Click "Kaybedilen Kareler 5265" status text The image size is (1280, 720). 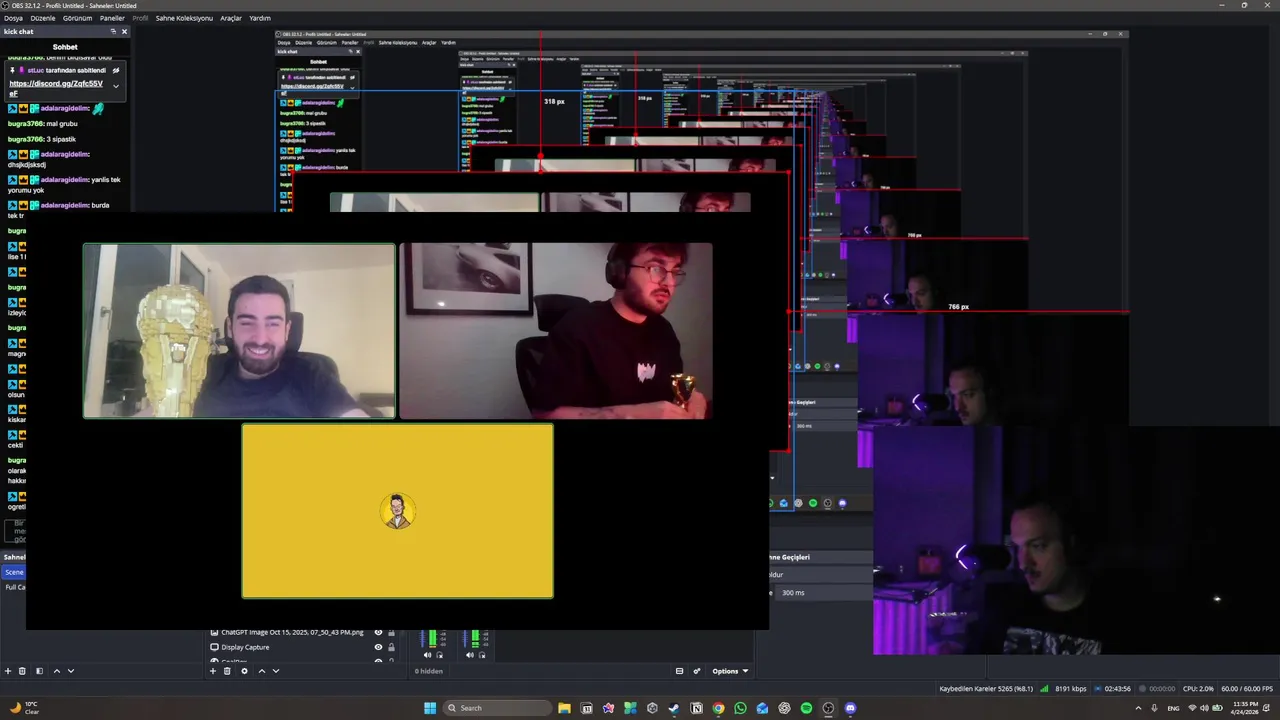(x=986, y=688)
